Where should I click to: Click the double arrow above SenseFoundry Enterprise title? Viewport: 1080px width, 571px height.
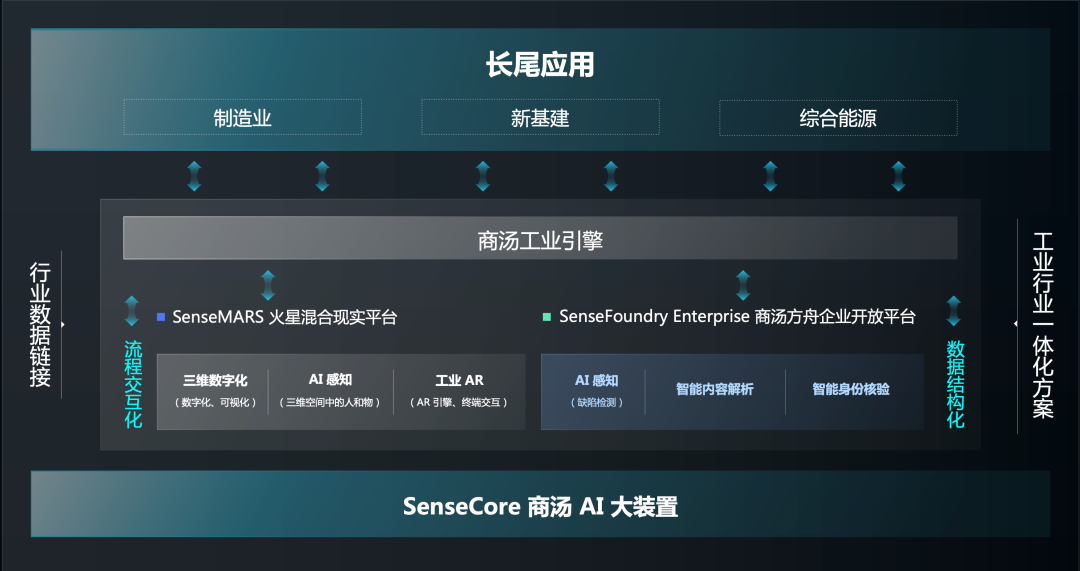(742, 285)
